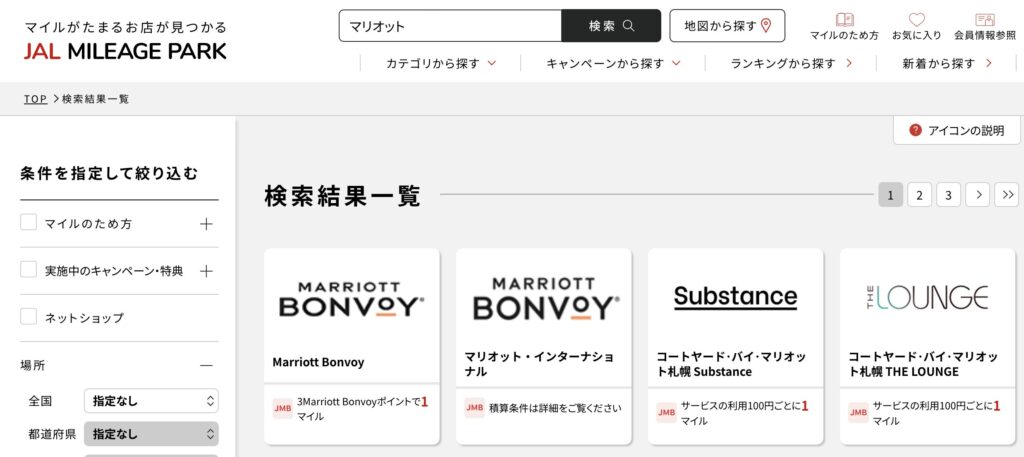Go to last page with double-arrow icon
1024x457 pixels.
1007,195
